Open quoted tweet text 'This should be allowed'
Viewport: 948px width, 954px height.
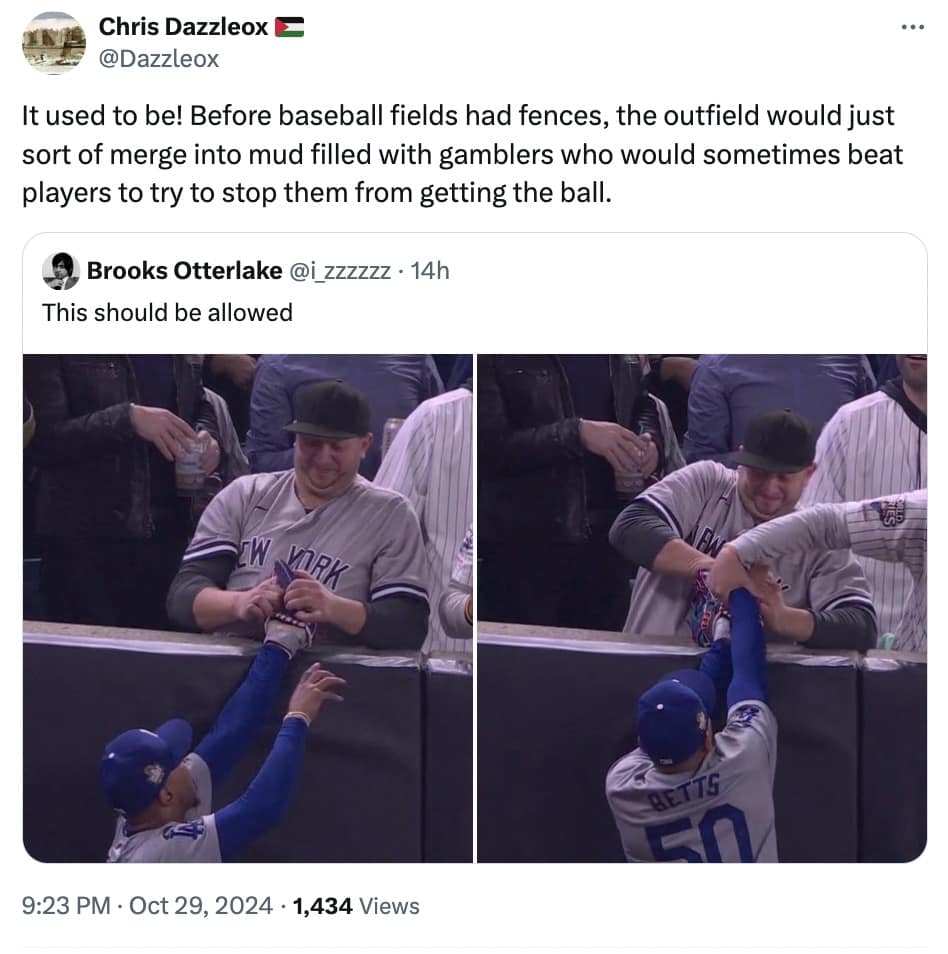167,313
